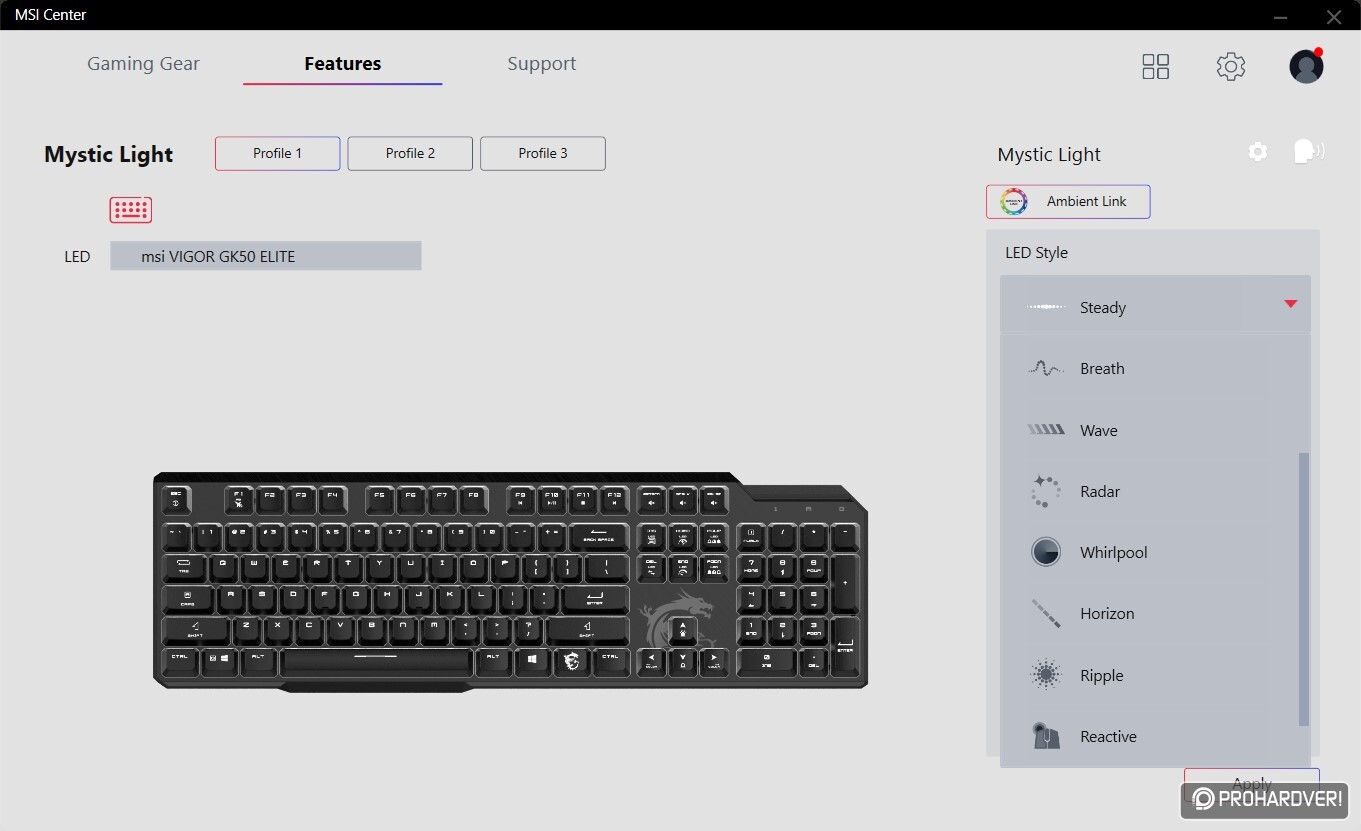Open settings gear in top bar
The height and width of the screenshot is (831, 1361).
pos(1231,66)
